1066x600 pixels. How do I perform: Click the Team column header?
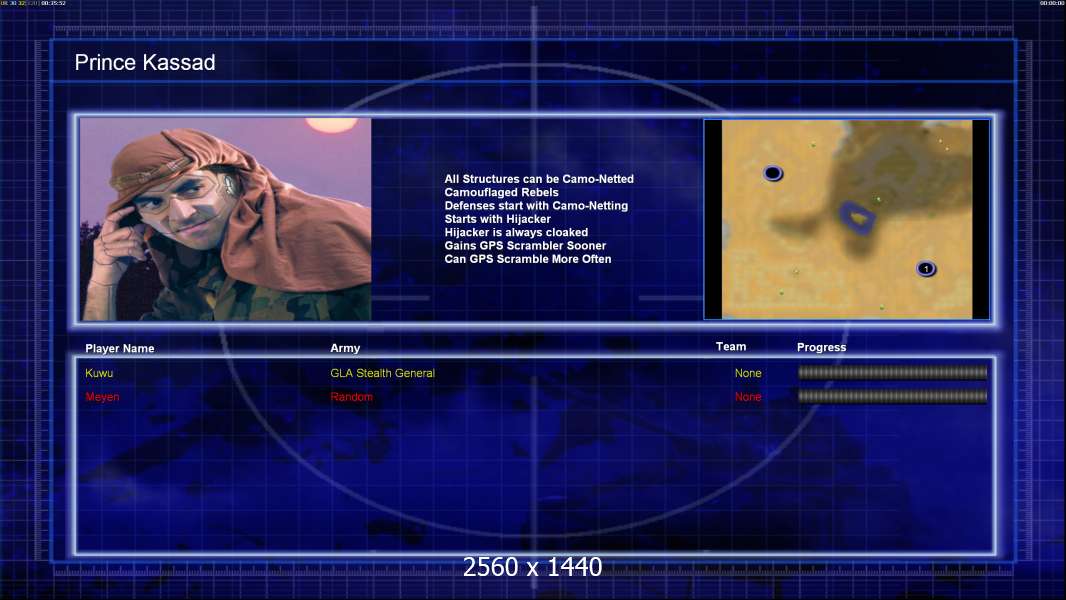pyautogui.click(x=731, y=347)
